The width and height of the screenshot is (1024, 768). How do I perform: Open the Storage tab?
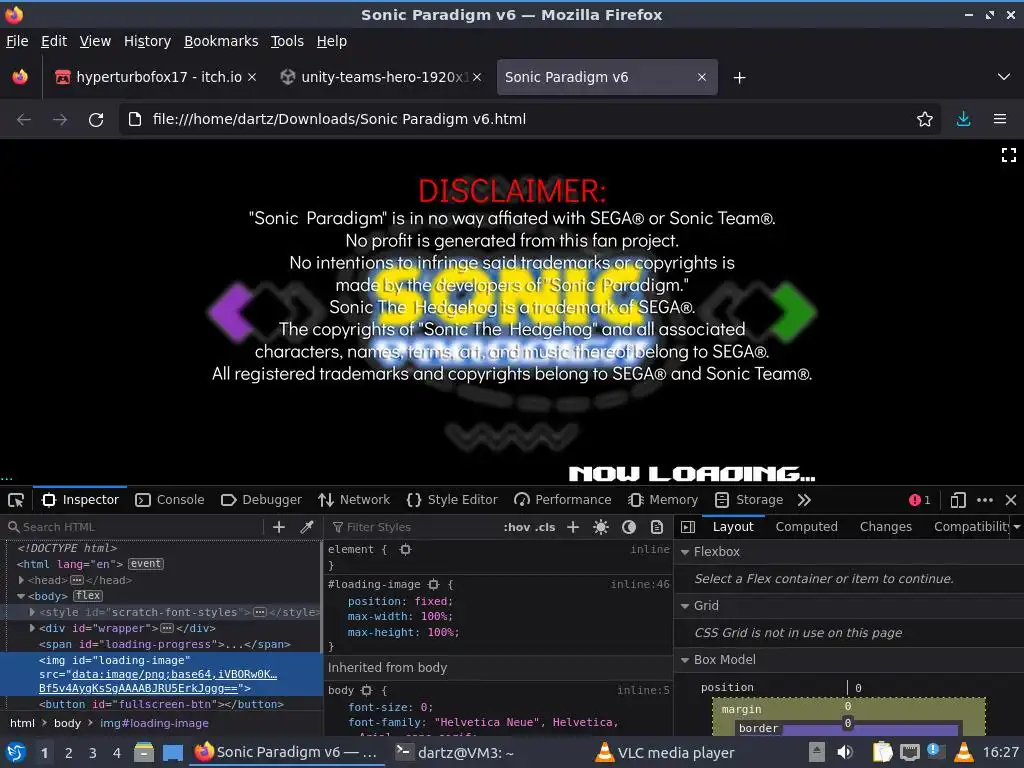749,500
